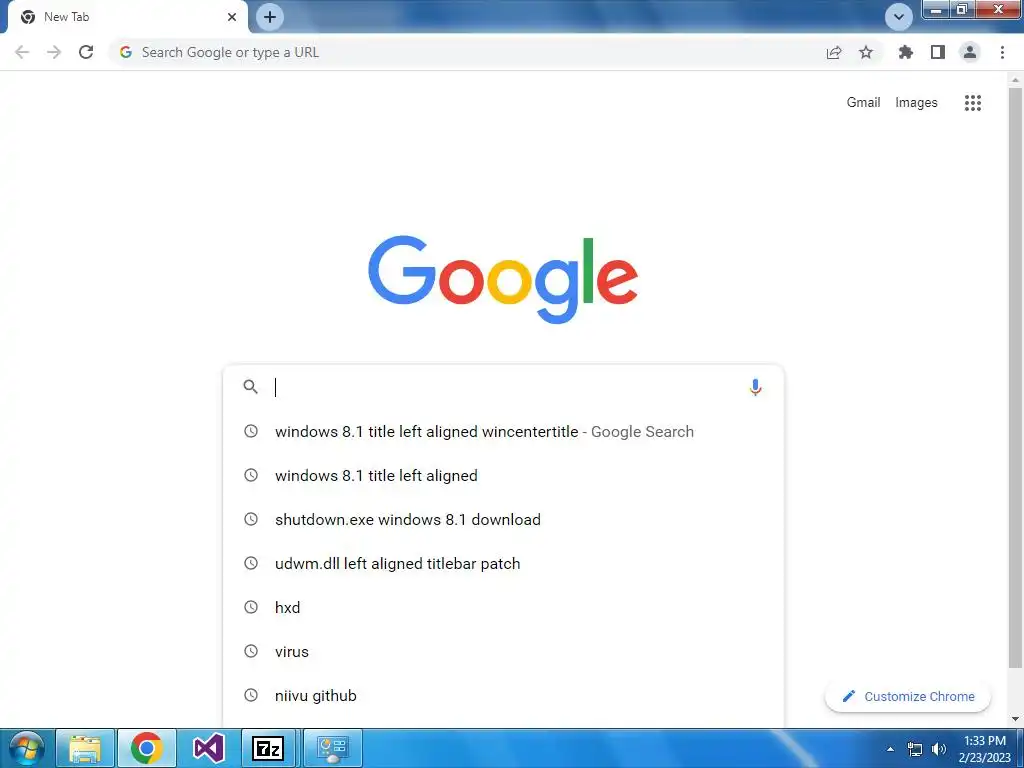Select suggestion 'windows 8.1 title left aligned wincentertitle'

coord(503,432)
